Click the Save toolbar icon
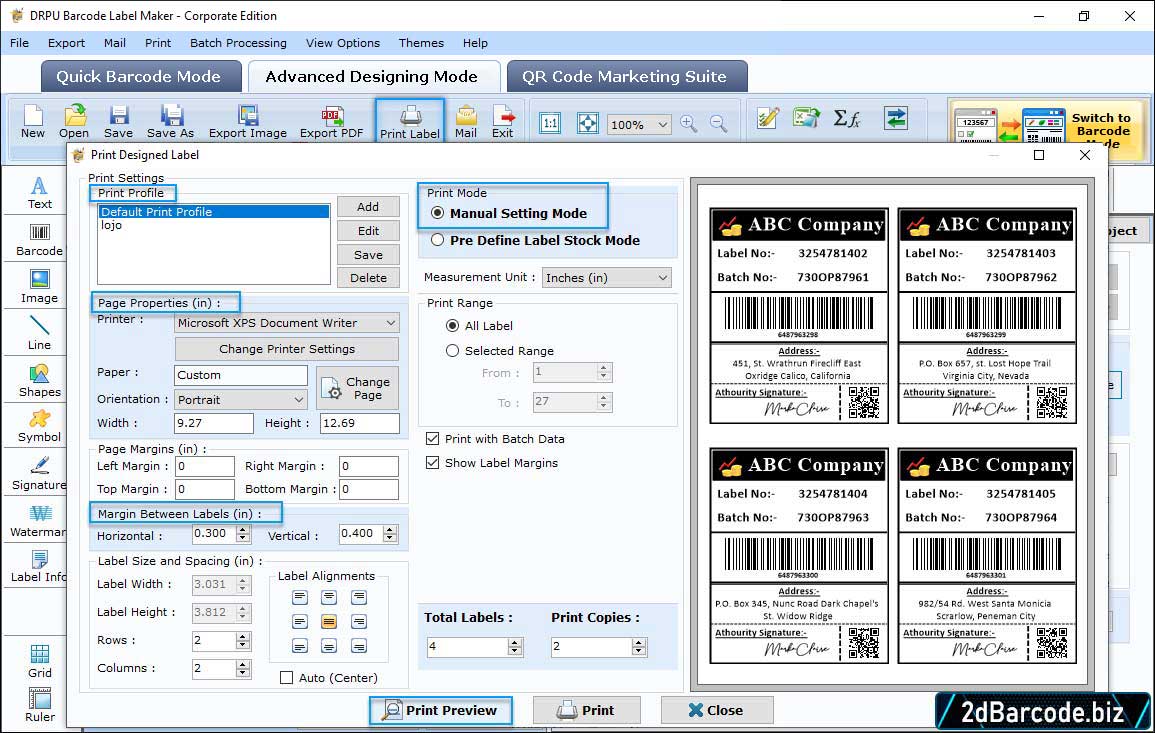Screen dimensions: 1155x733 click(119, 122)
